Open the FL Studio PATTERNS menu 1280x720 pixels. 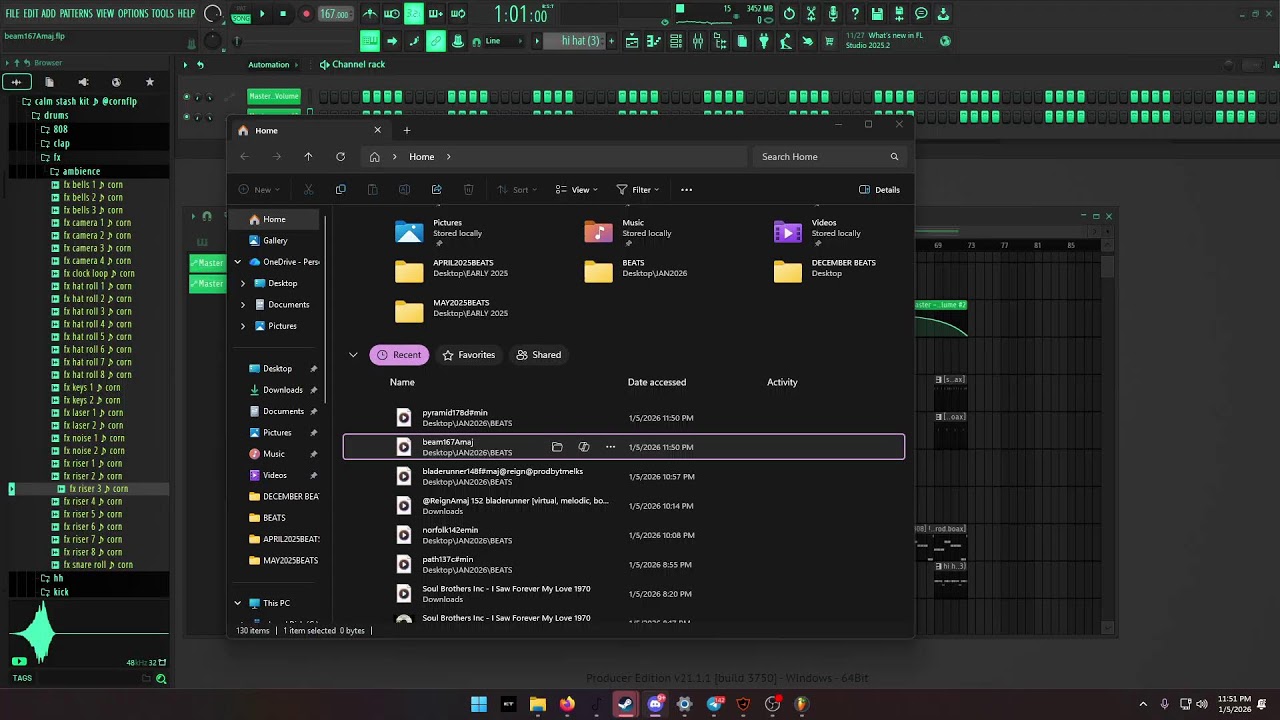click(76, 14)
